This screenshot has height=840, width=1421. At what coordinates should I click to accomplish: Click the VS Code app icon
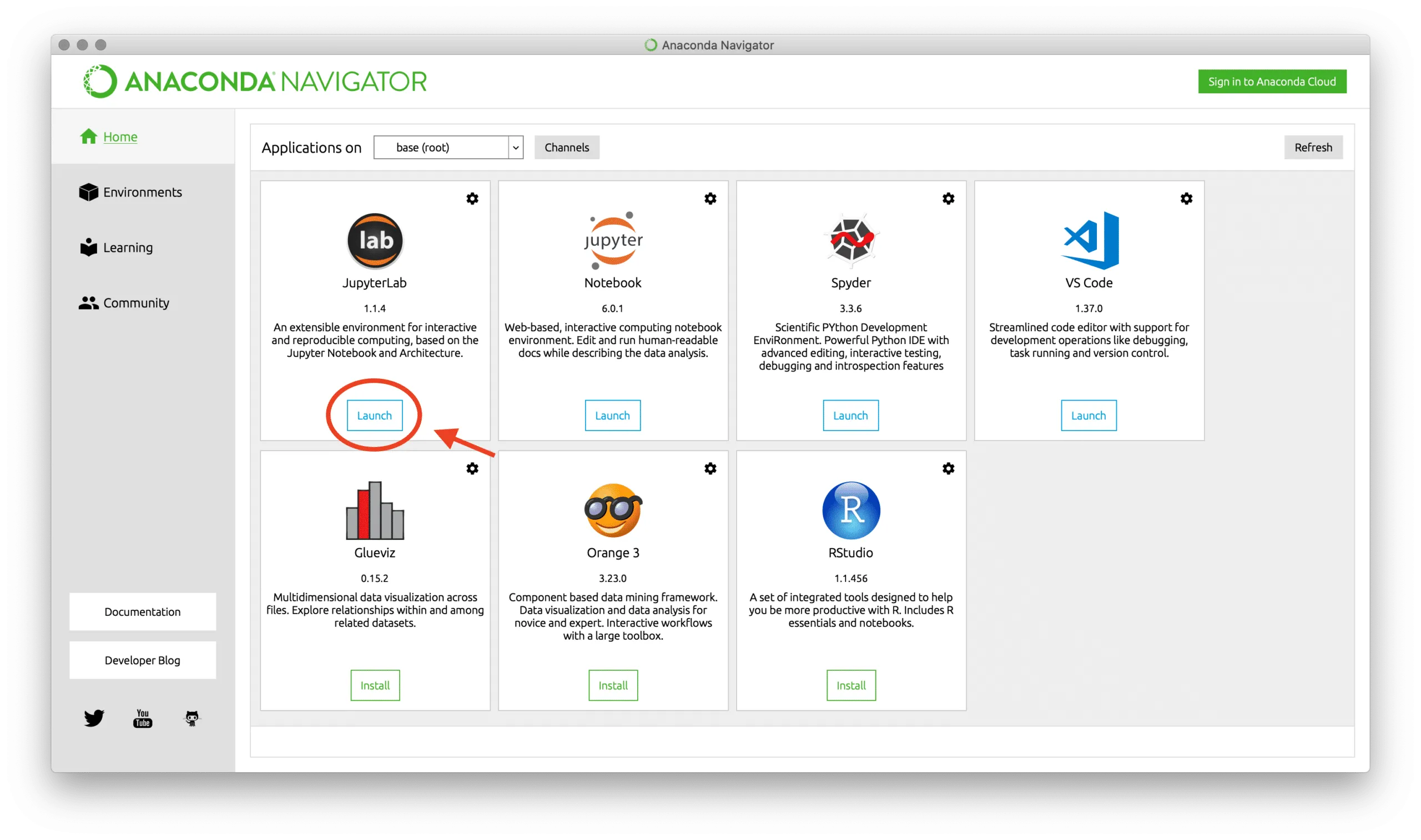coord(1089,241)
